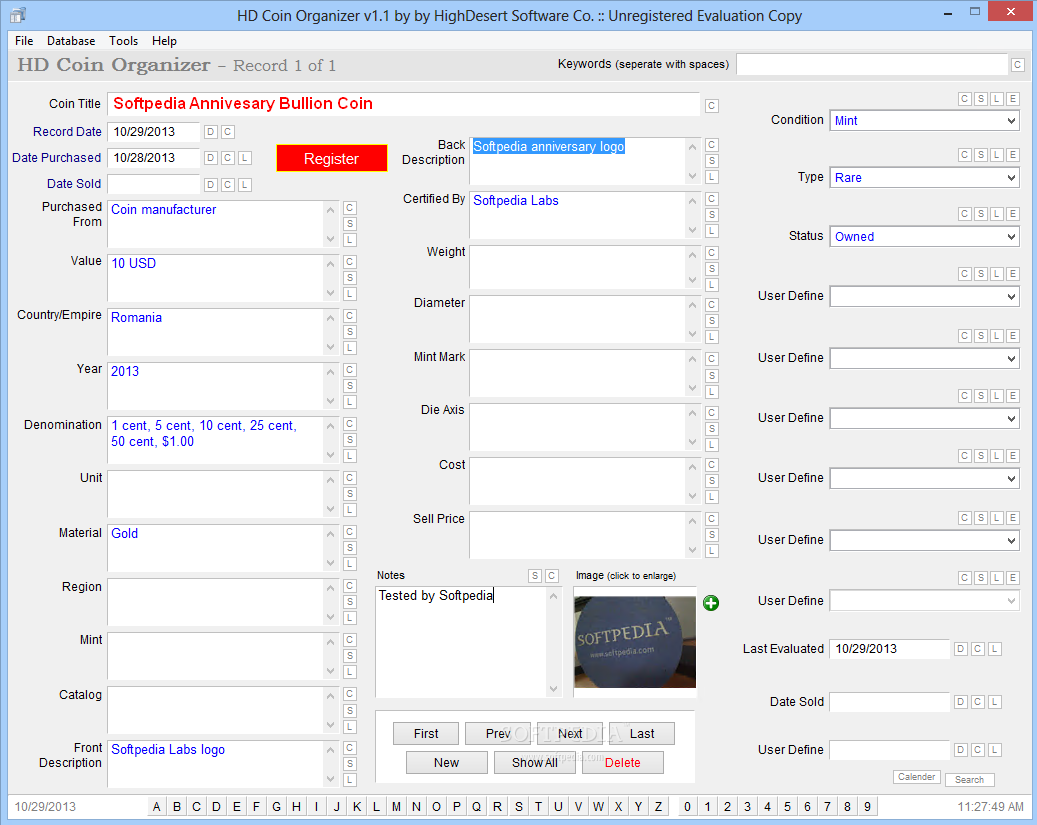This screenshot has width=1037, height=825.
Task: Click the Purchased From scroll down arrow
Action: [x=331, y=239]
